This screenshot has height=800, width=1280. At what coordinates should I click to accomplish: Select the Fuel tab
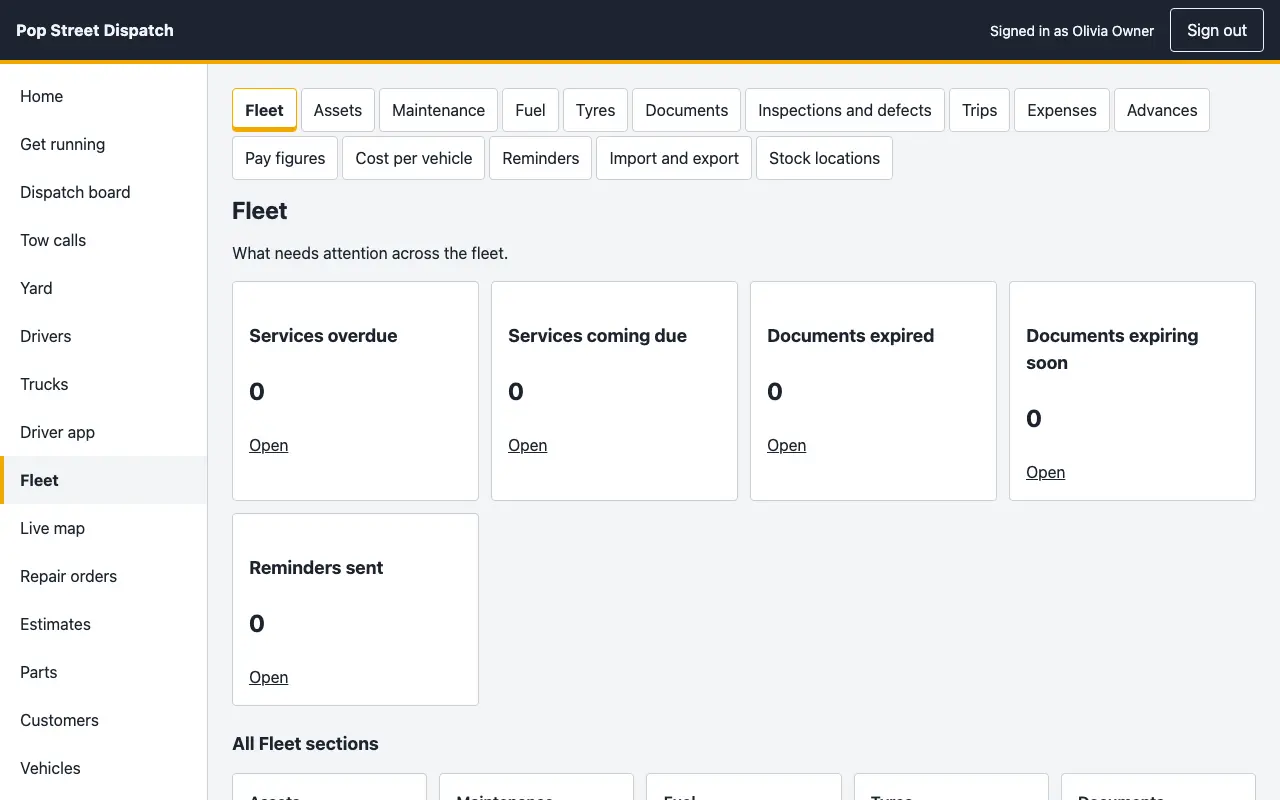pyautogui.click(x=530, y=110)
